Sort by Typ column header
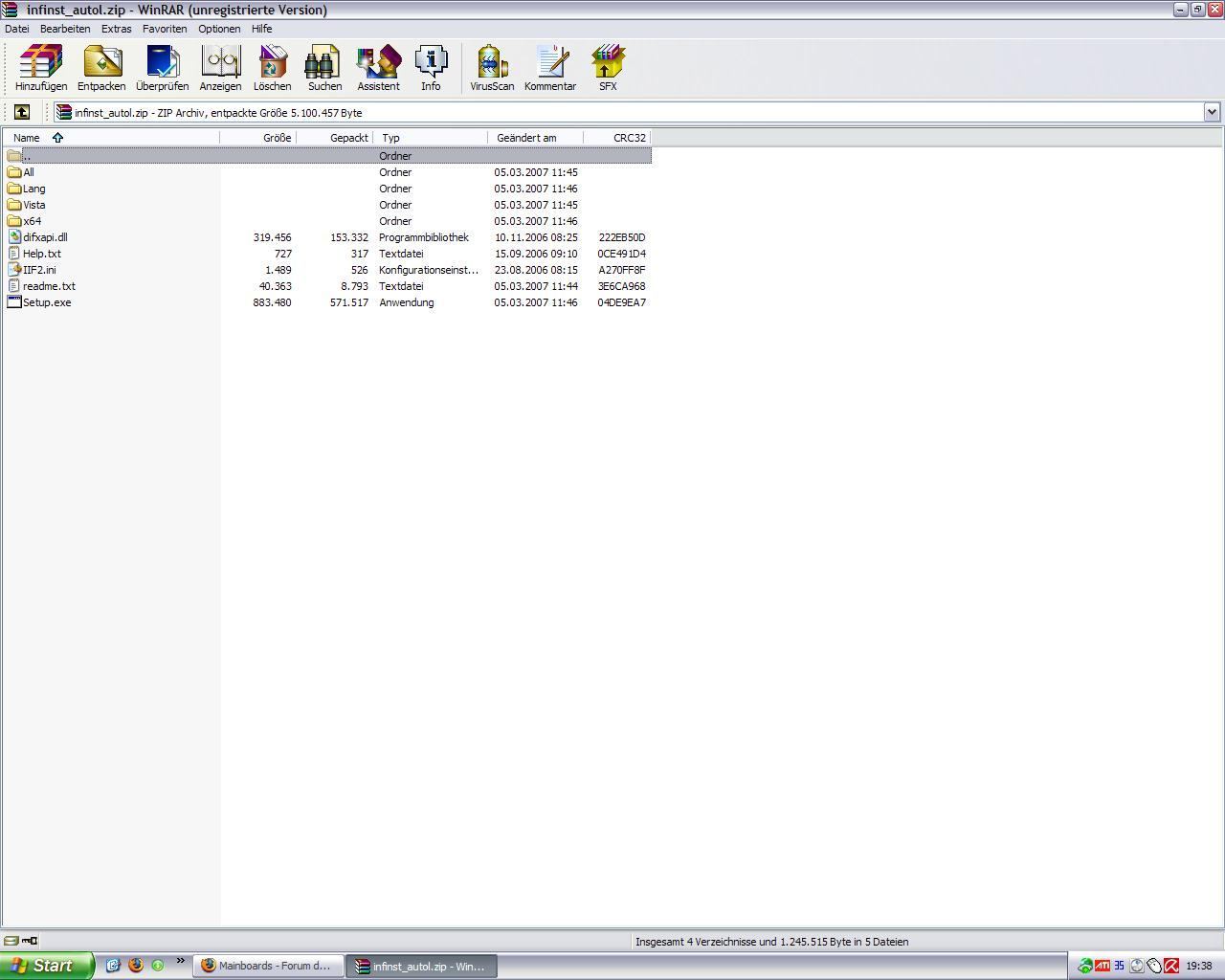Viewport: 1225px width, 980px height. click(x=431, y=138)
